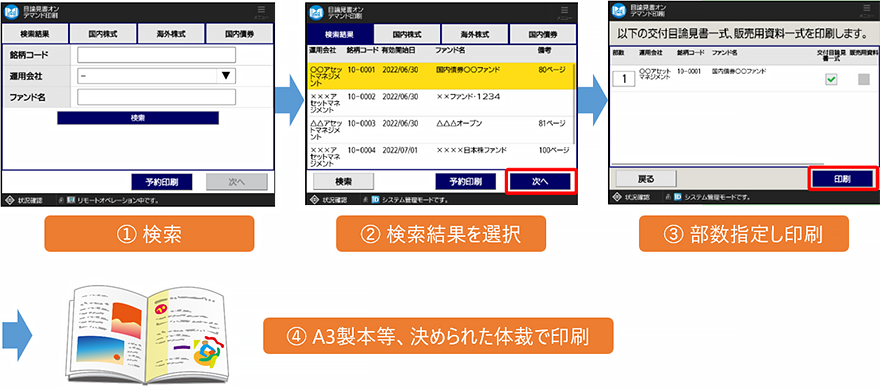Image resolution: width=880 pixels, height=388 pixels.
Task: Select 海外株式 tab on the results screen
Action: coord(475,35)
